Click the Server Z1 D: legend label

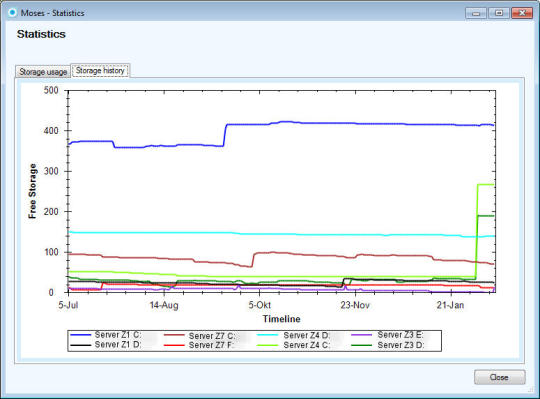(118, 345)
